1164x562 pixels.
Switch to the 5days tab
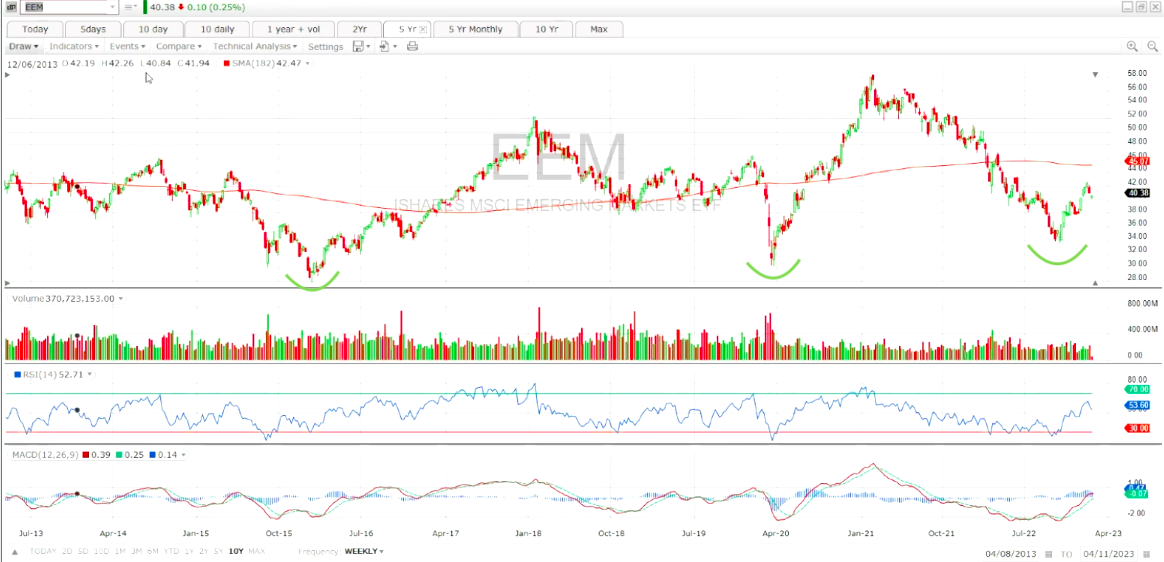click(x=93, y=29)
